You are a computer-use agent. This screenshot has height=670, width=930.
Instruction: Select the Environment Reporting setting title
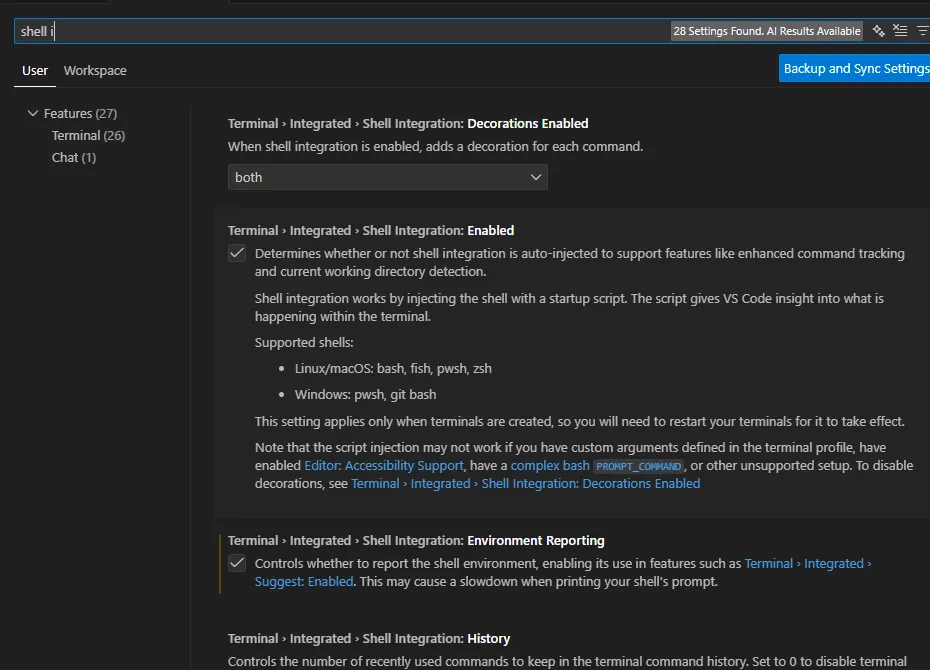coord(416,541)
